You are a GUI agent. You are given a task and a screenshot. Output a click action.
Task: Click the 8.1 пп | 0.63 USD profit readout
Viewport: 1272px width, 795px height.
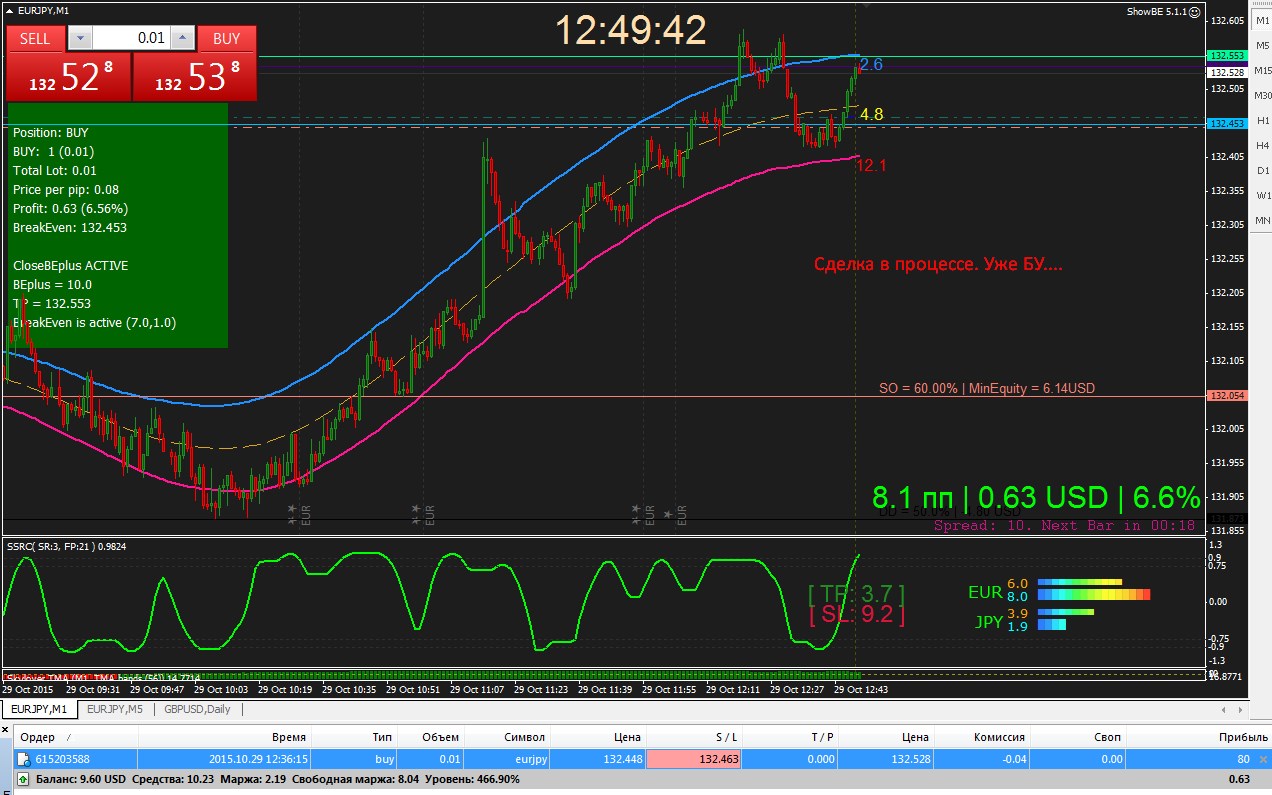(x=1035, y=497)
